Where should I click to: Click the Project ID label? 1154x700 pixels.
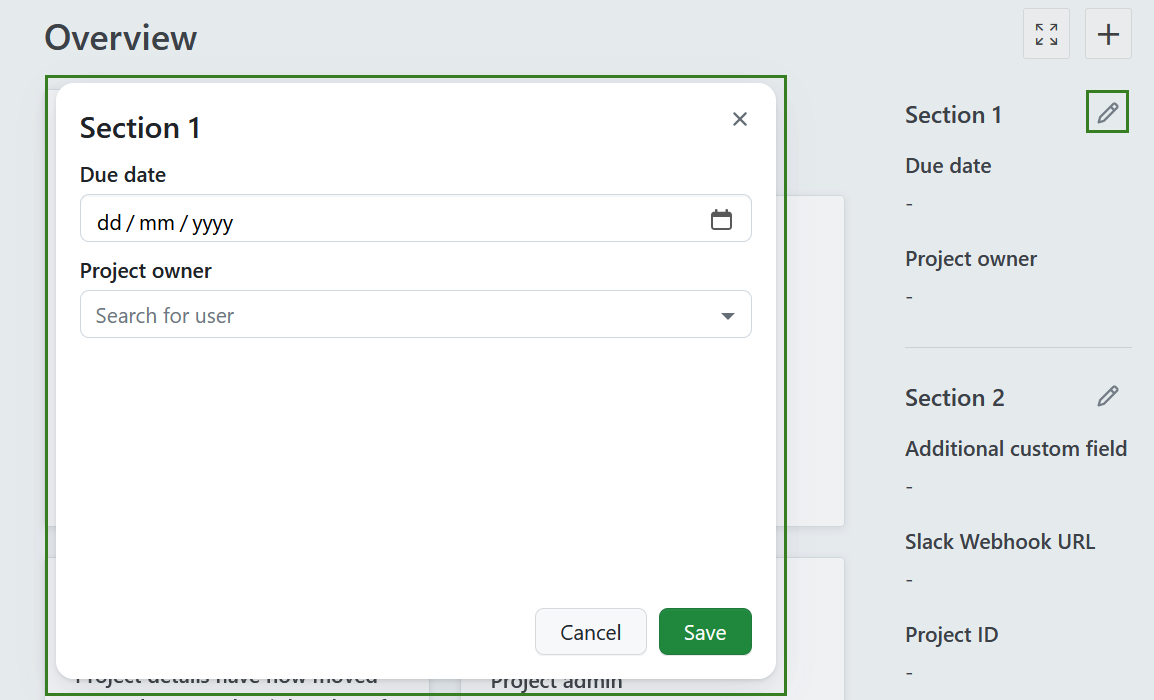952,635
